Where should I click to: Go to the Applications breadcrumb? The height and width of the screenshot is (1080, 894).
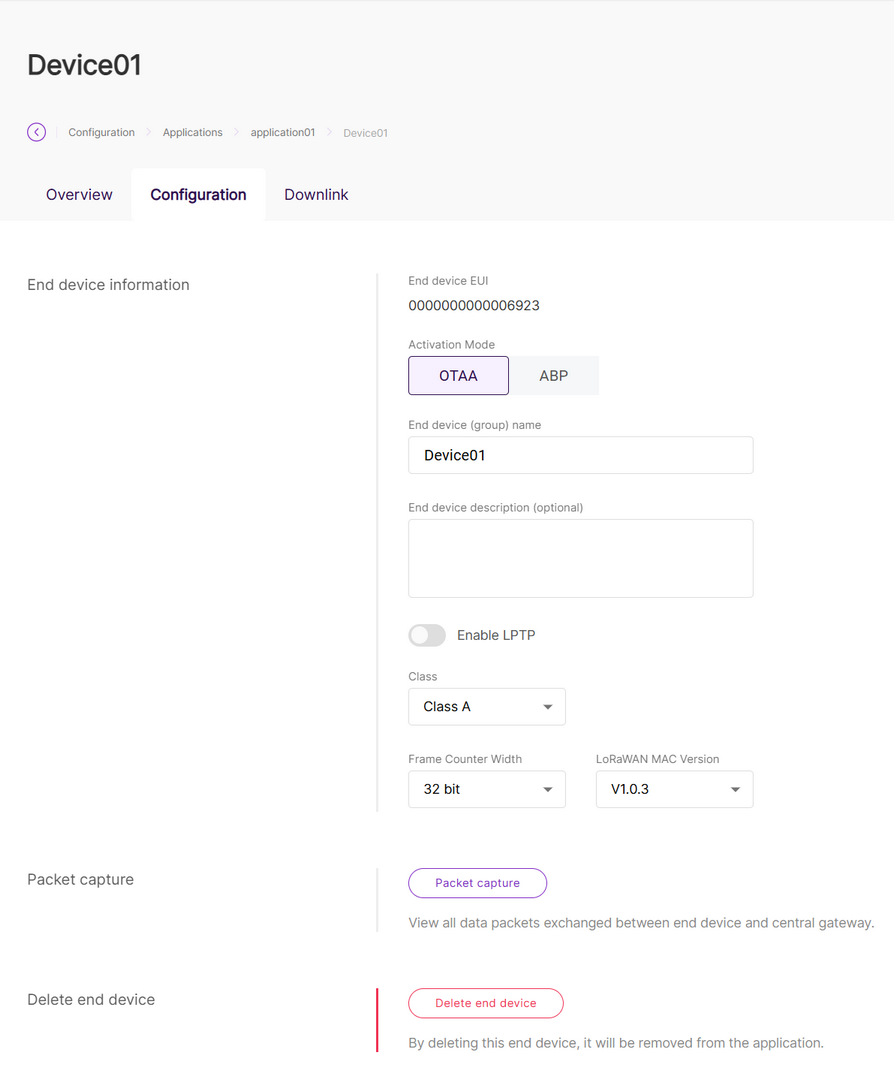tap(192, 132)
